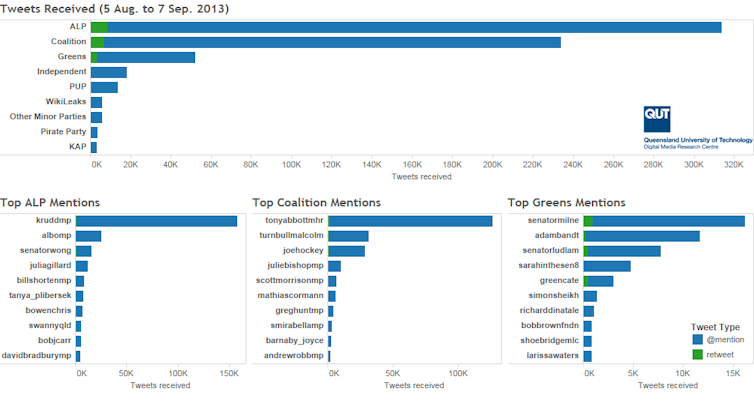This screenshot has width=754, height=401.
Task: Click the 'barnaby_joyce' label
Action: tap(294, 340)
